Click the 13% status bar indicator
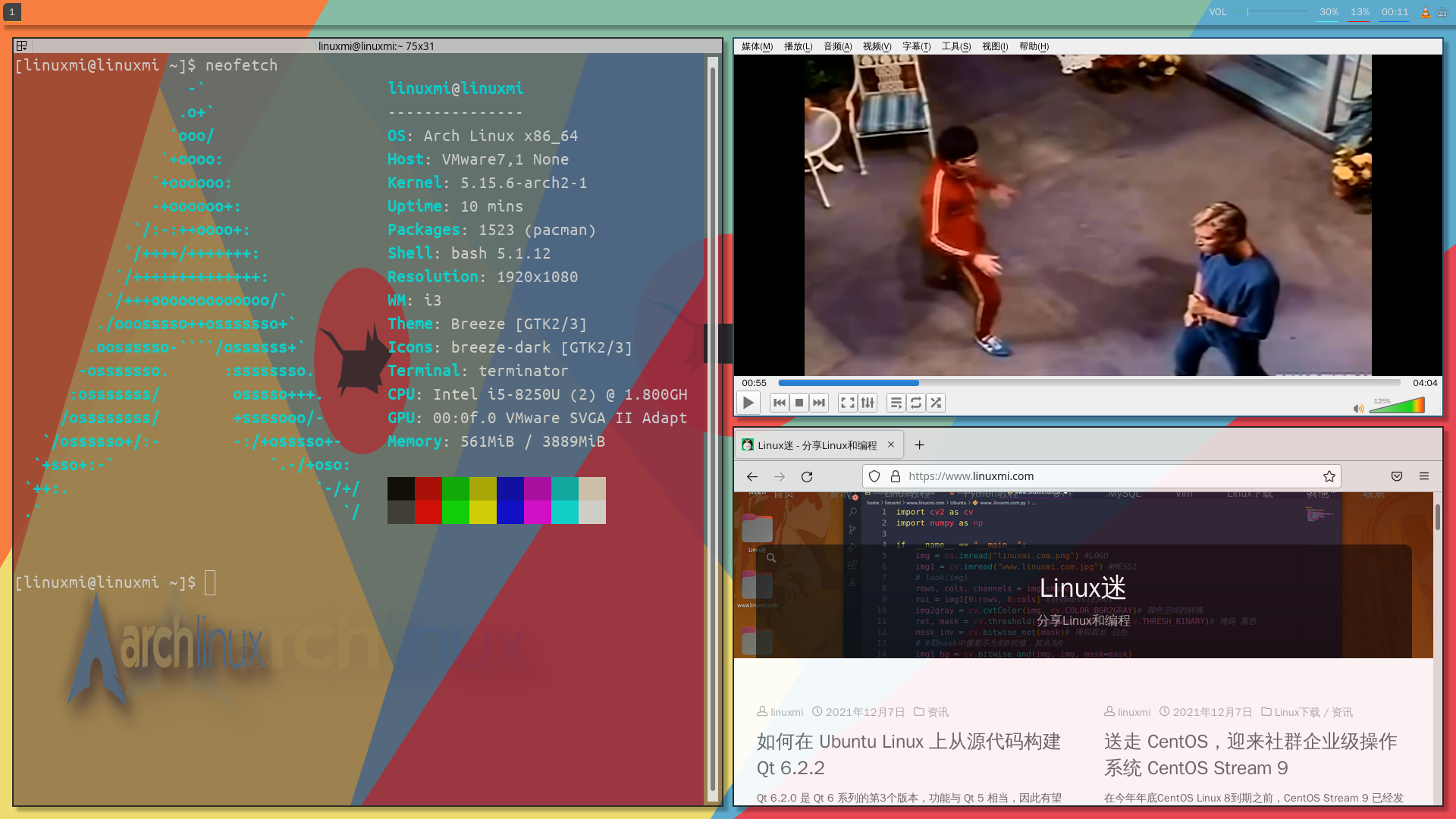1456x819 pixels. click(1360, 12)
